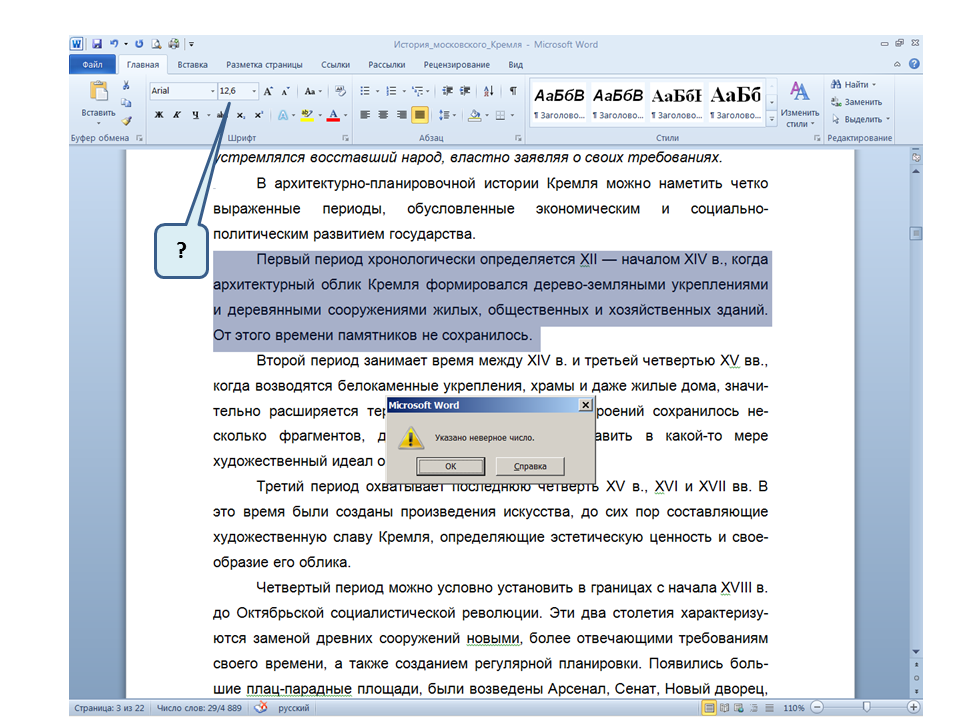960x720 pixels.
Task: Click the Format Painter brush icon
Action: click(127, 120)
